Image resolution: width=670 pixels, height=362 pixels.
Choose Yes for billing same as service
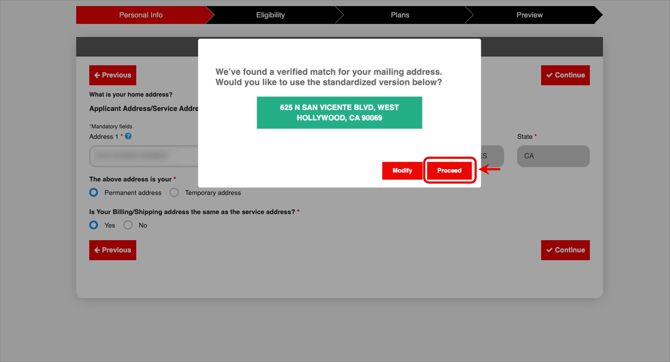tap(94, 225)
